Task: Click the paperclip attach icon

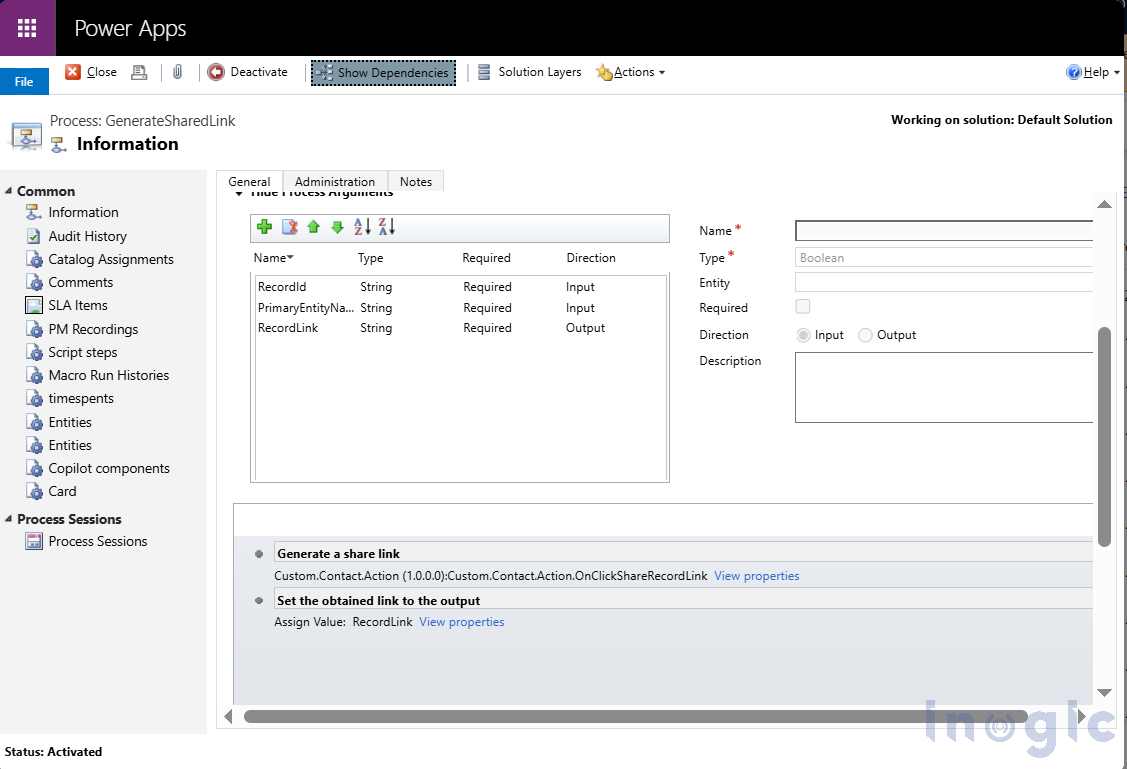Action: (x=178, y=72)
